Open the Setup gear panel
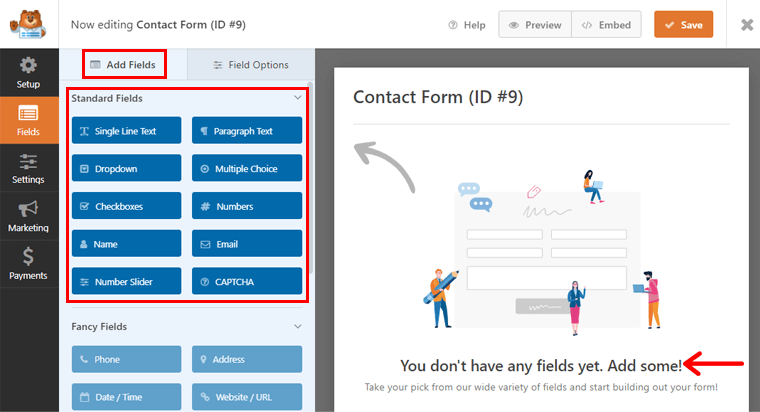760x412 pixels. (x=28, y=72)
